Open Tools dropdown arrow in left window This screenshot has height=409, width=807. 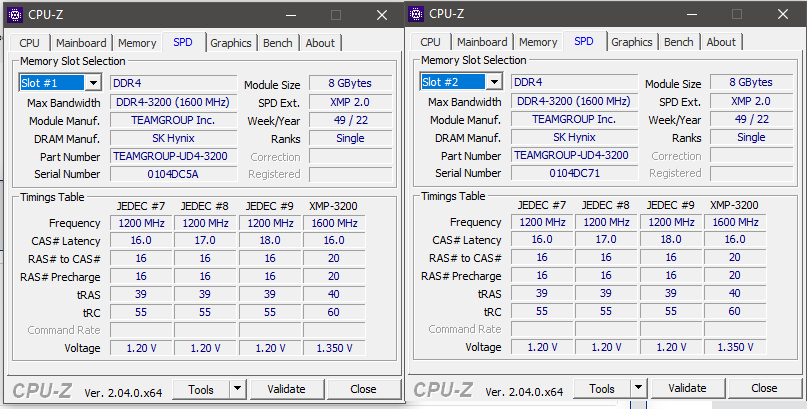point(238,389)
